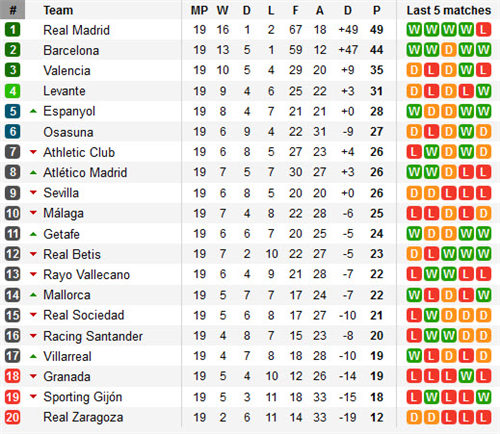Screen dimensions: 500x434
Task: Click the red down arrow beside Athletic Club
Action: pos(33,152)
